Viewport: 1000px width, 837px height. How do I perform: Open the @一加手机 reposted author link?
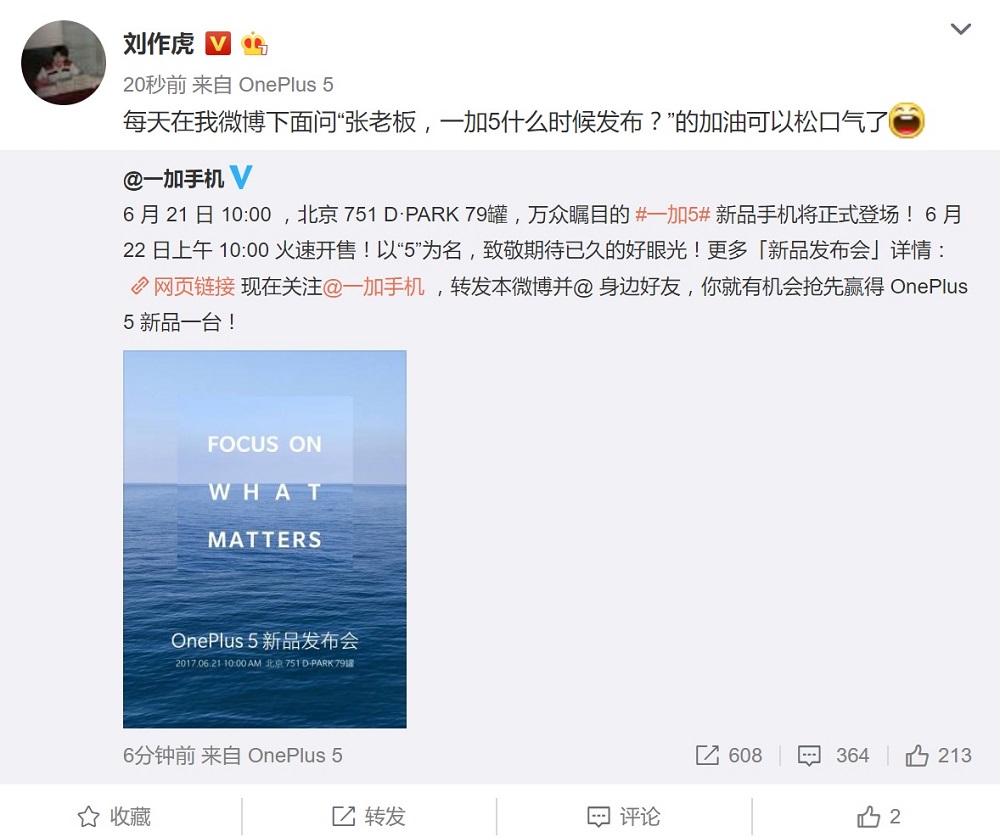click(173, 179)
